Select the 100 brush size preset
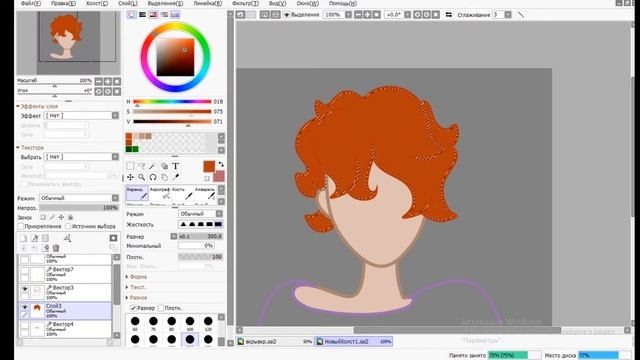This screenshot has height=360, width=640. 190,324
